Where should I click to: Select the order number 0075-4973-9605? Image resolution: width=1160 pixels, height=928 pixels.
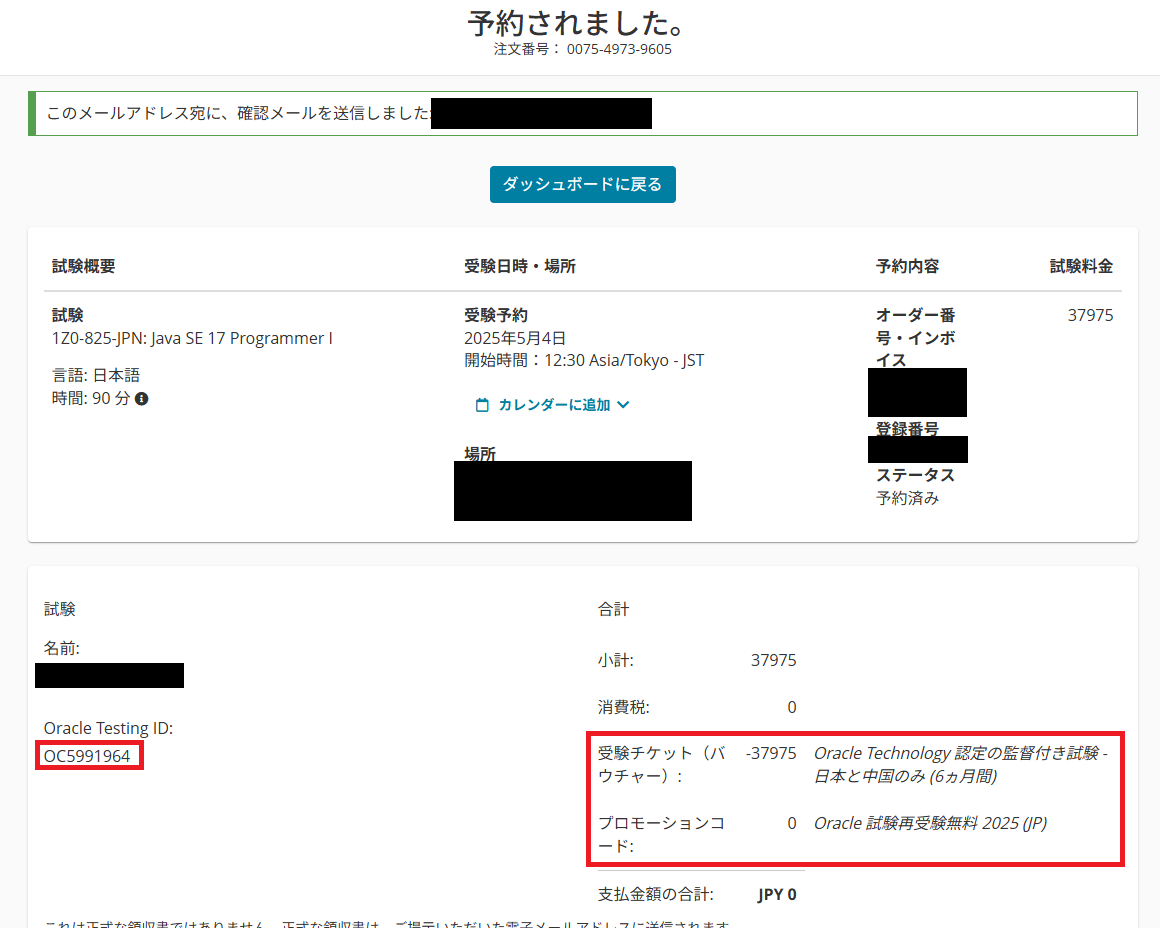pyautogui.click(x=619, y=49)
